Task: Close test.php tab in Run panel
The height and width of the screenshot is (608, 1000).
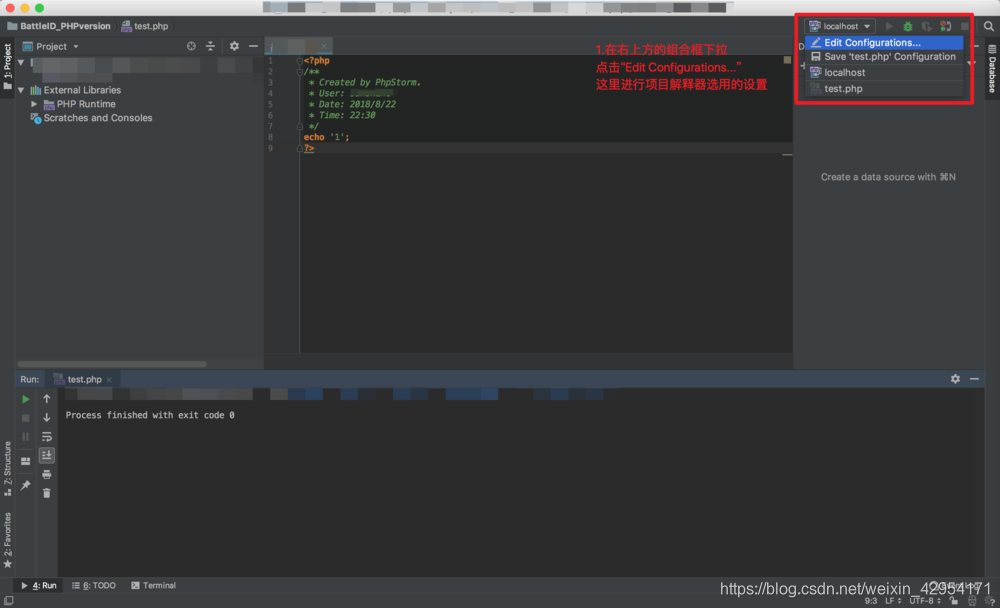Action: tap(109, 380)
